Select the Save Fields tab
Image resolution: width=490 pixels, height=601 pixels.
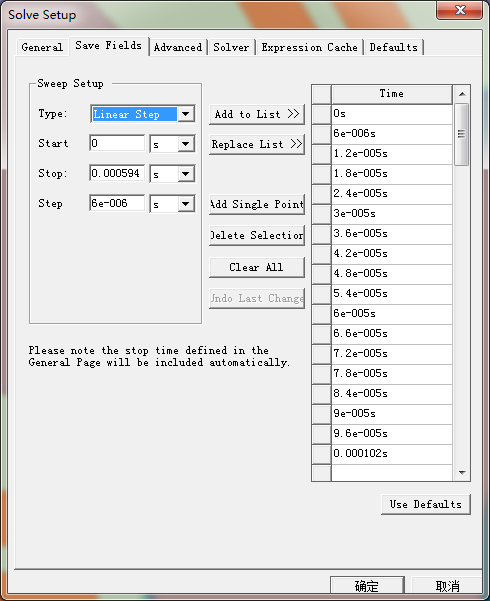[x=109, y=46]
